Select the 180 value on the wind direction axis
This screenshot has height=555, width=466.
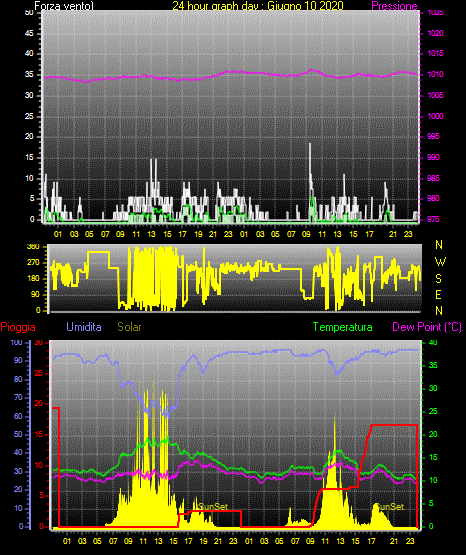click(33, 279)
